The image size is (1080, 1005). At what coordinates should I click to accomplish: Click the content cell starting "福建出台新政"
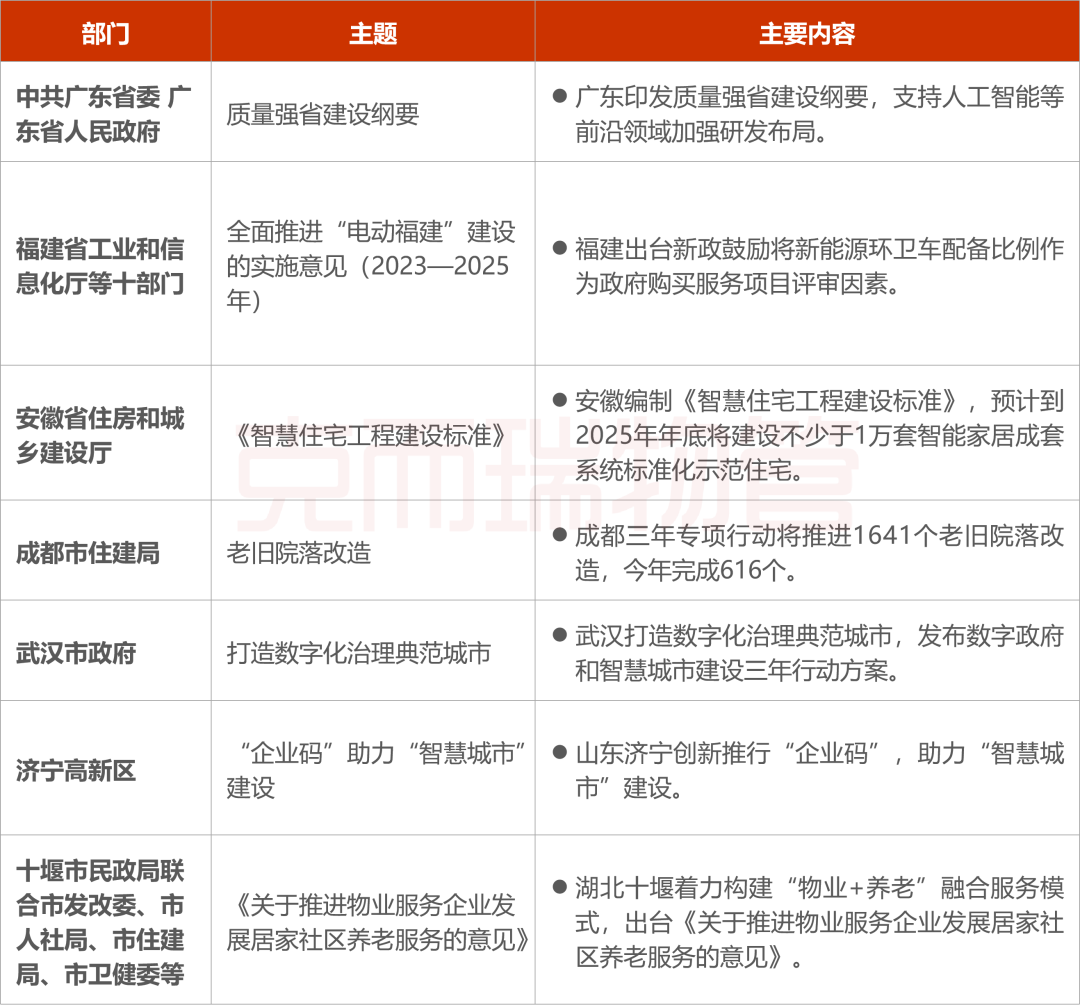[x=807, y=264]
